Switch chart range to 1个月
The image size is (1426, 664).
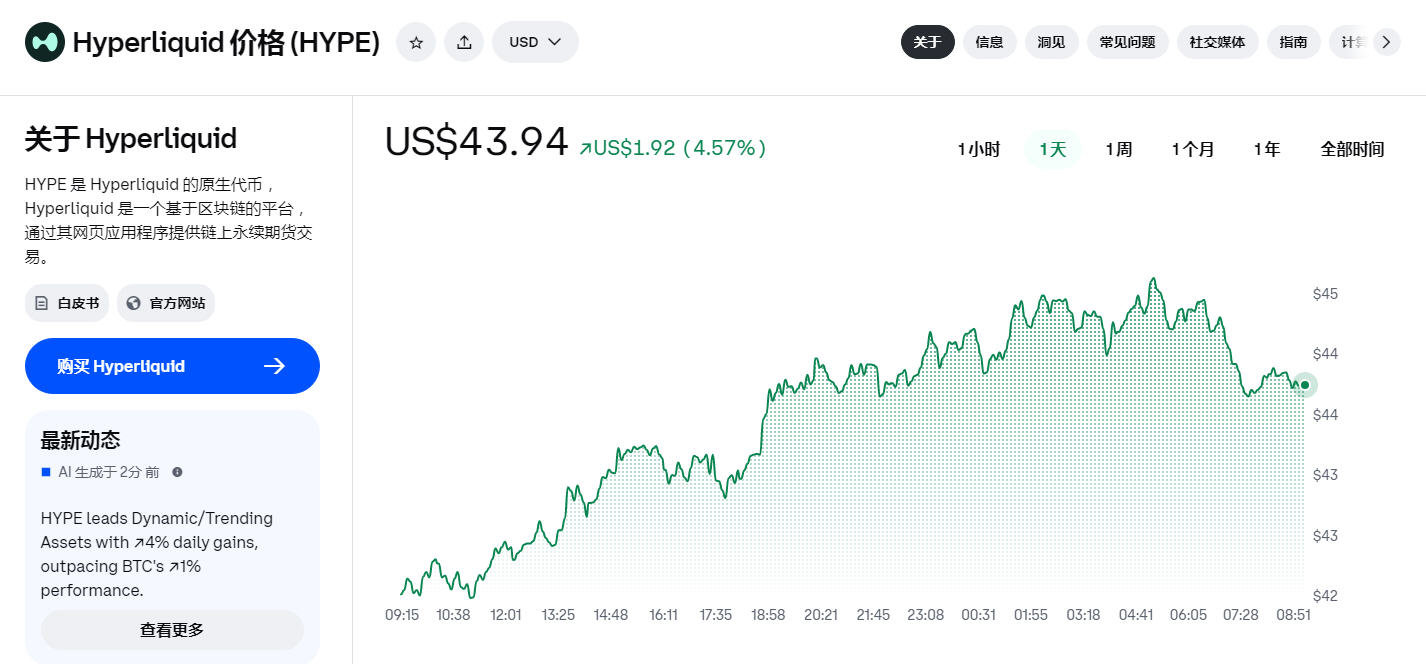coord(1193,149)
